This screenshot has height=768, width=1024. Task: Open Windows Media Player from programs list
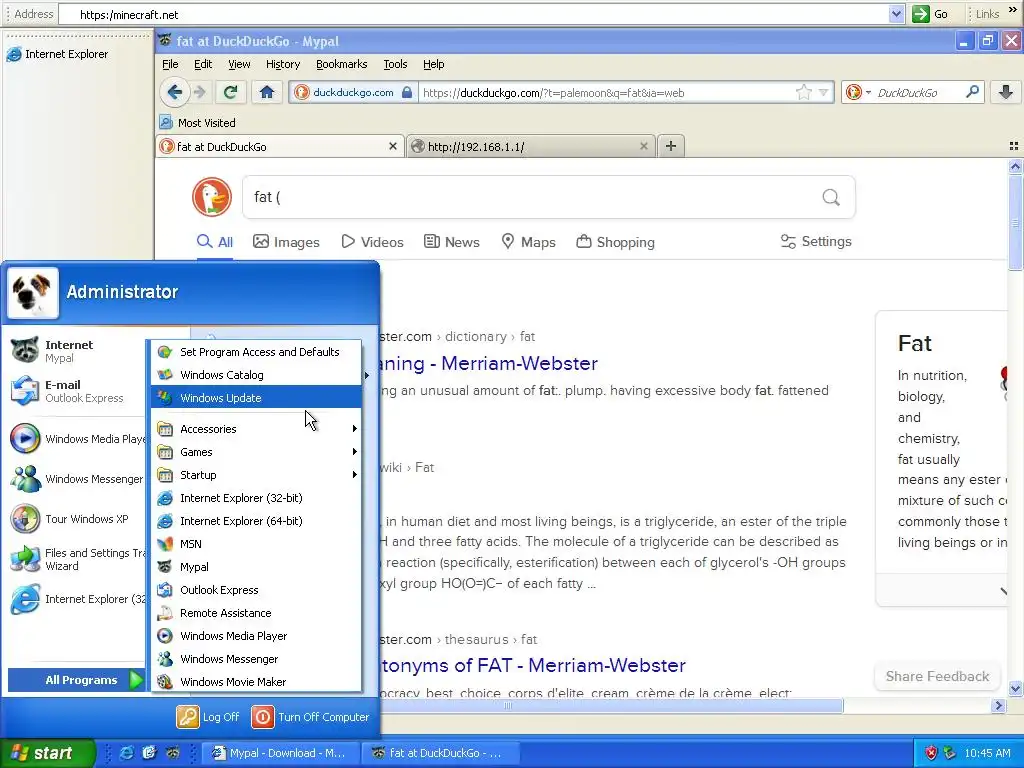256,636
